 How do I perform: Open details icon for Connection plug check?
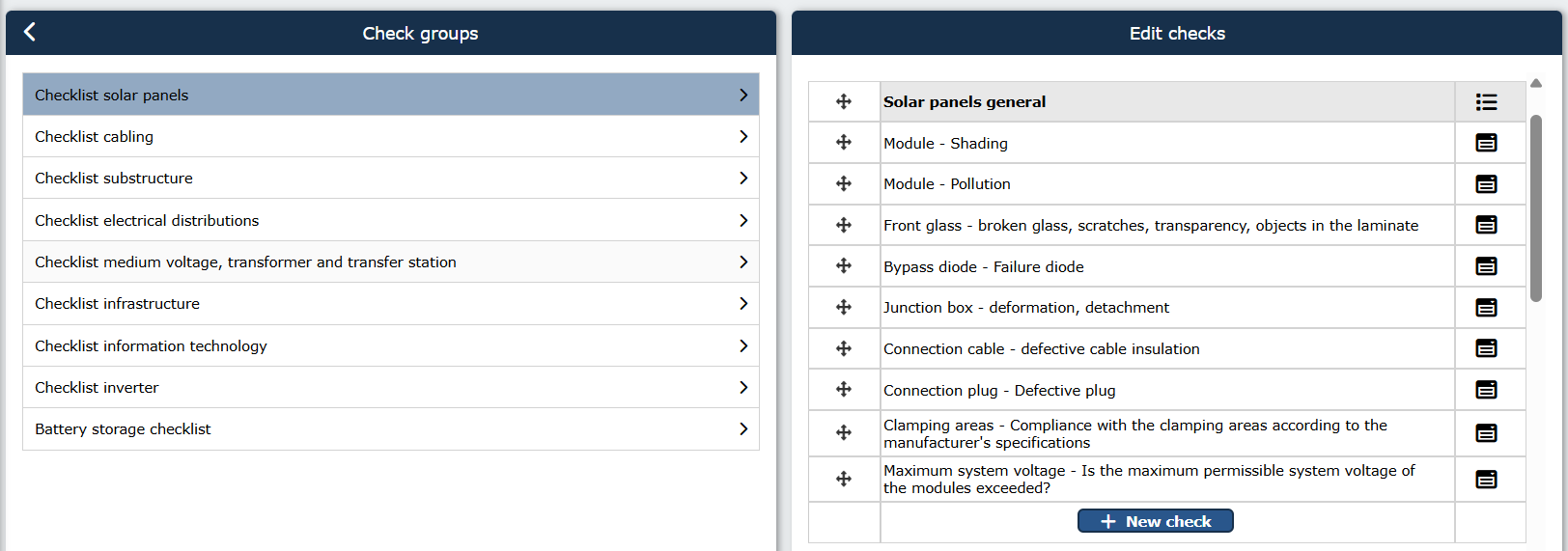coord(1487,390)
